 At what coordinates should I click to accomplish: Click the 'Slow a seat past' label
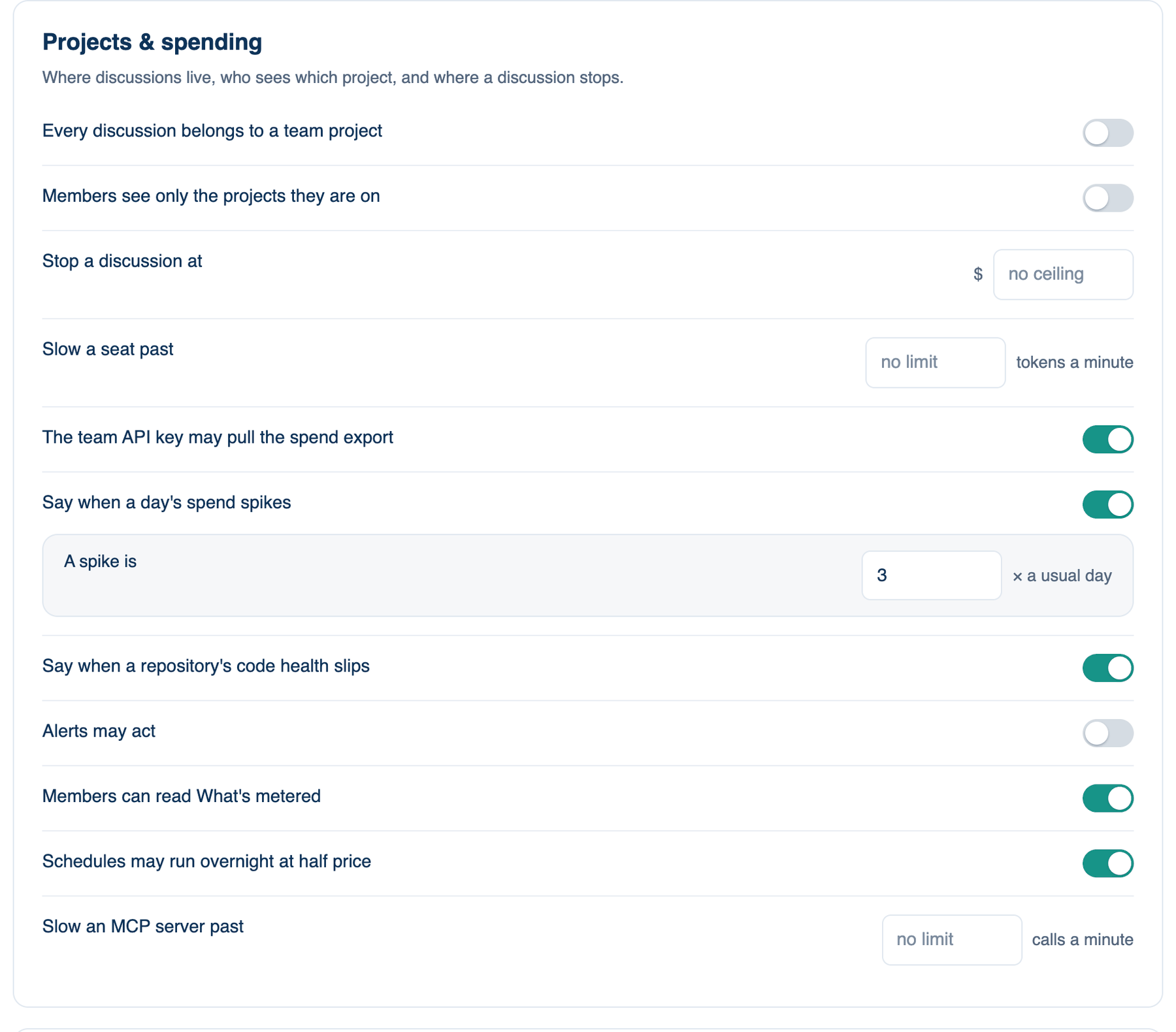click(x=108, y=349)
